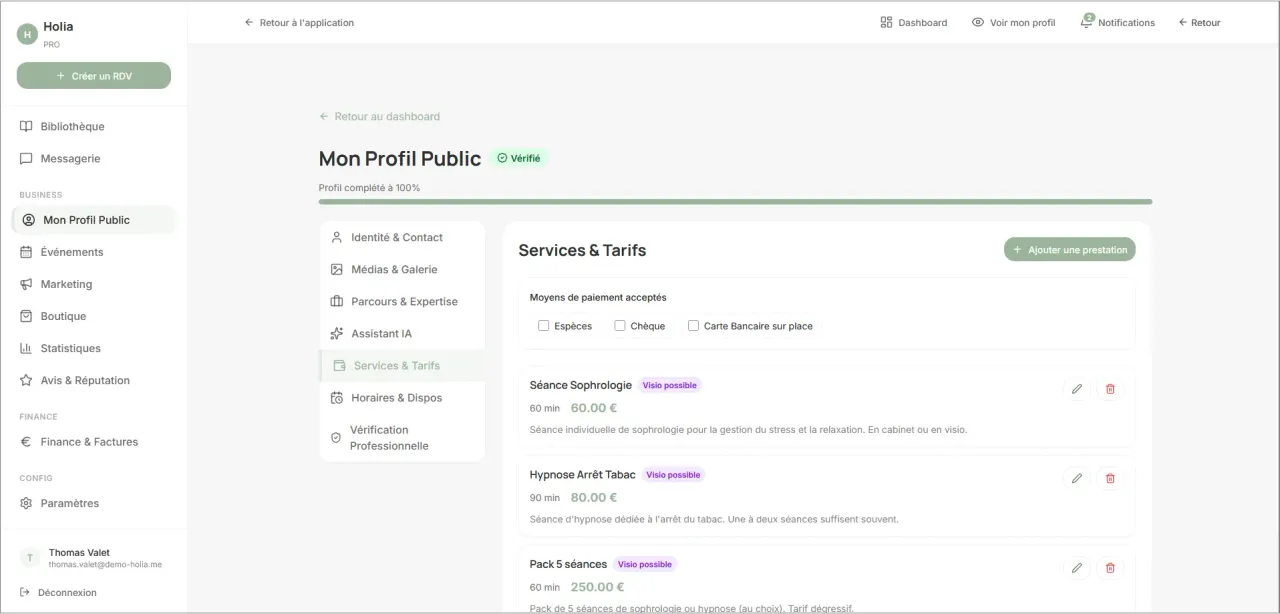Click the 80.00 € price text
The height and width of the screenshot is (614, 1280).
594,498
